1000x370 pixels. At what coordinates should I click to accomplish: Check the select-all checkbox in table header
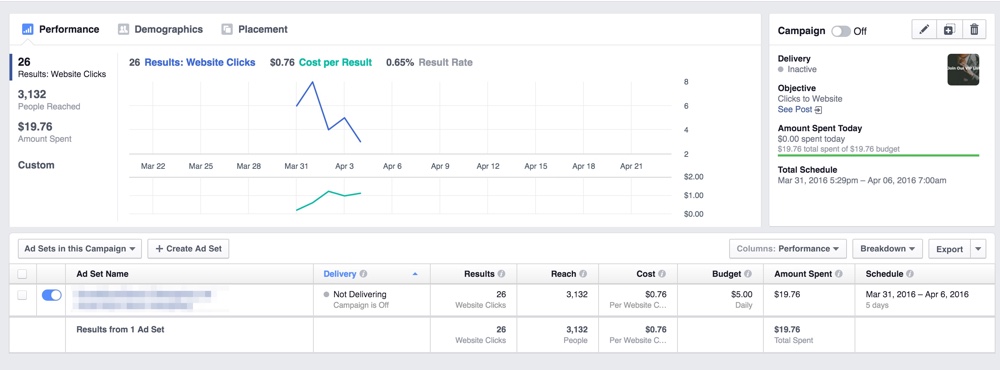click(22, 274)
